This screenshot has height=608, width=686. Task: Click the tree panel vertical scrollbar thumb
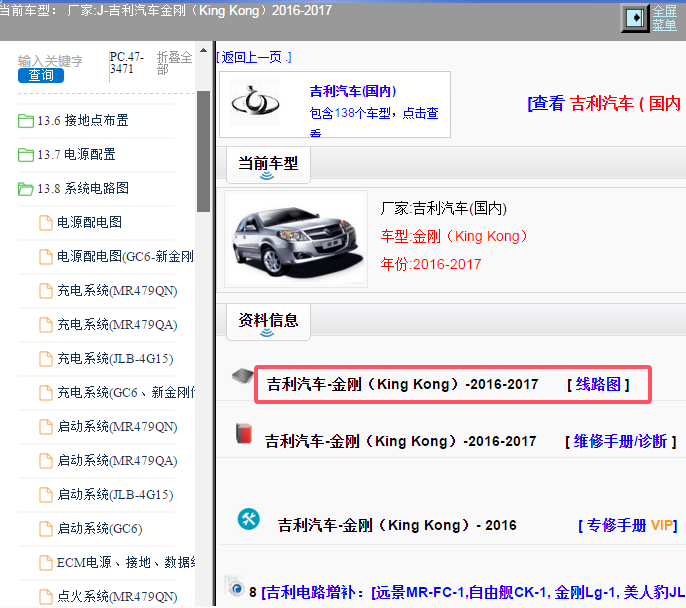203,151
